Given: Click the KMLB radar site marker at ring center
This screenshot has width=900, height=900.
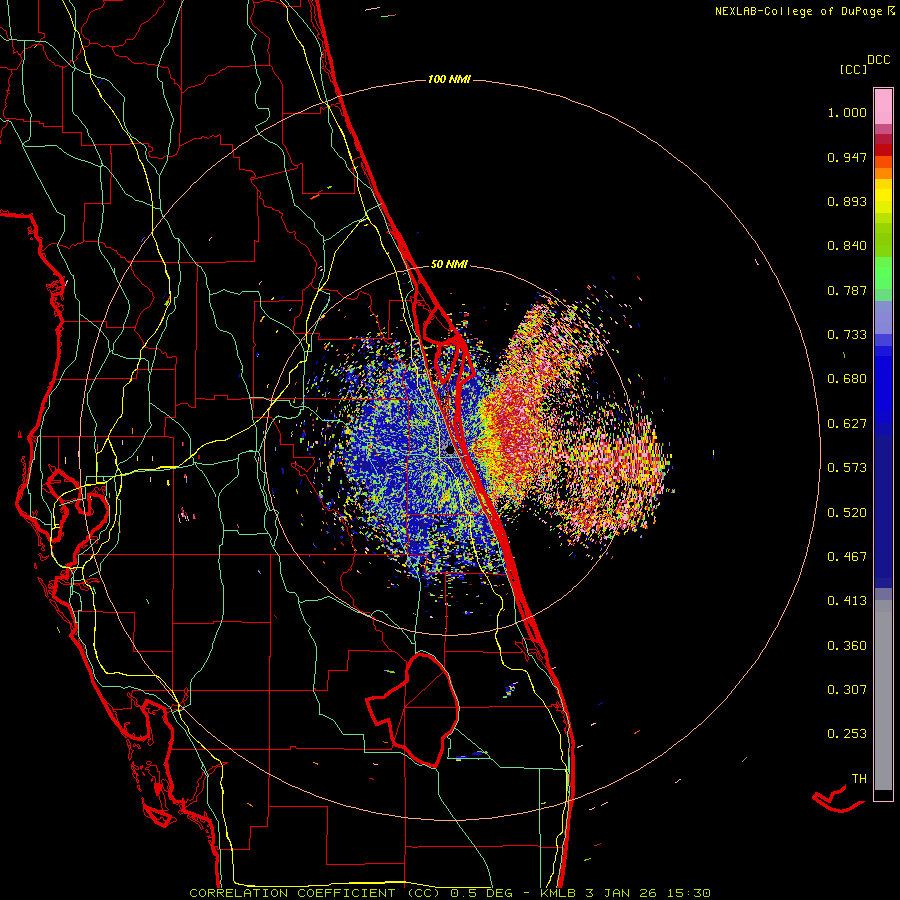Looking at the screenshot, I should point(449,451).
